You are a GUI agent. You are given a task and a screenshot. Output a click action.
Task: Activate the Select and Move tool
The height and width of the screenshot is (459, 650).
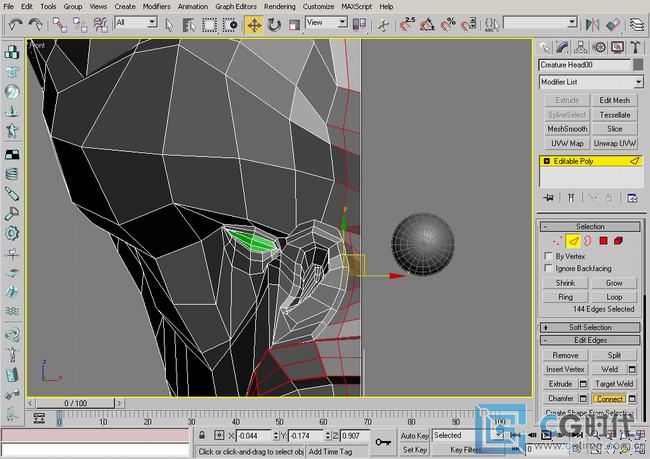254,25
